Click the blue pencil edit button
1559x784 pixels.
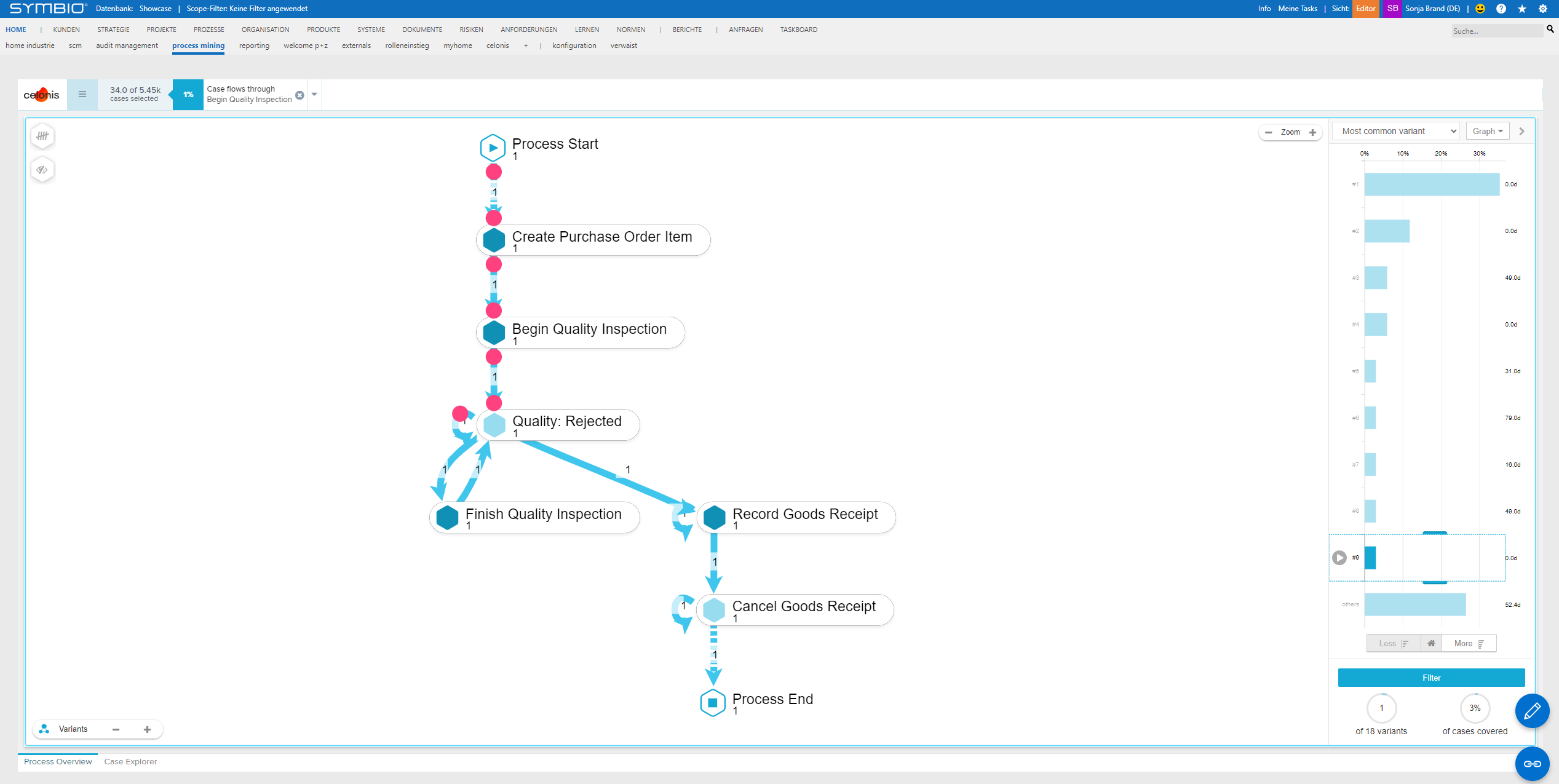click(x=1531, y=711)
